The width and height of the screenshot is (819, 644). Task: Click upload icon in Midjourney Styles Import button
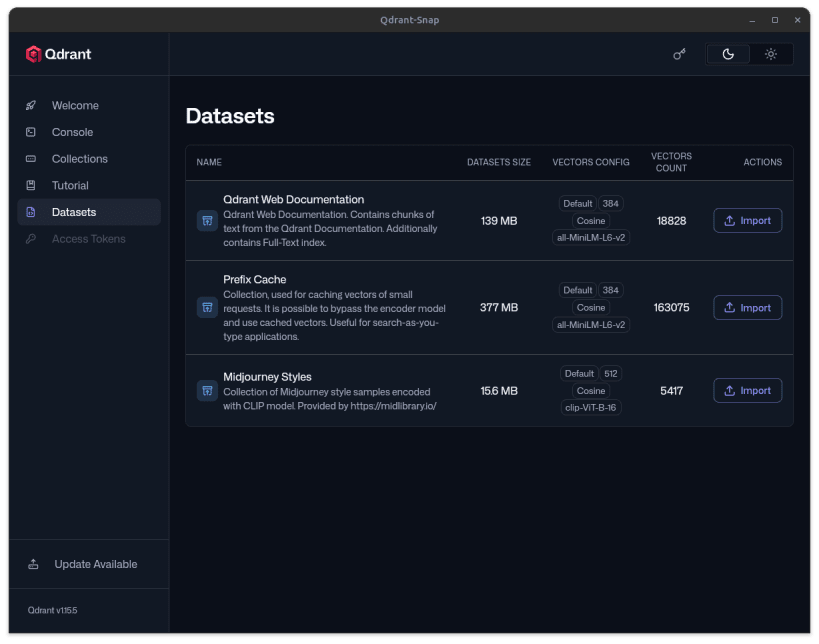click(x=730, y=391)
